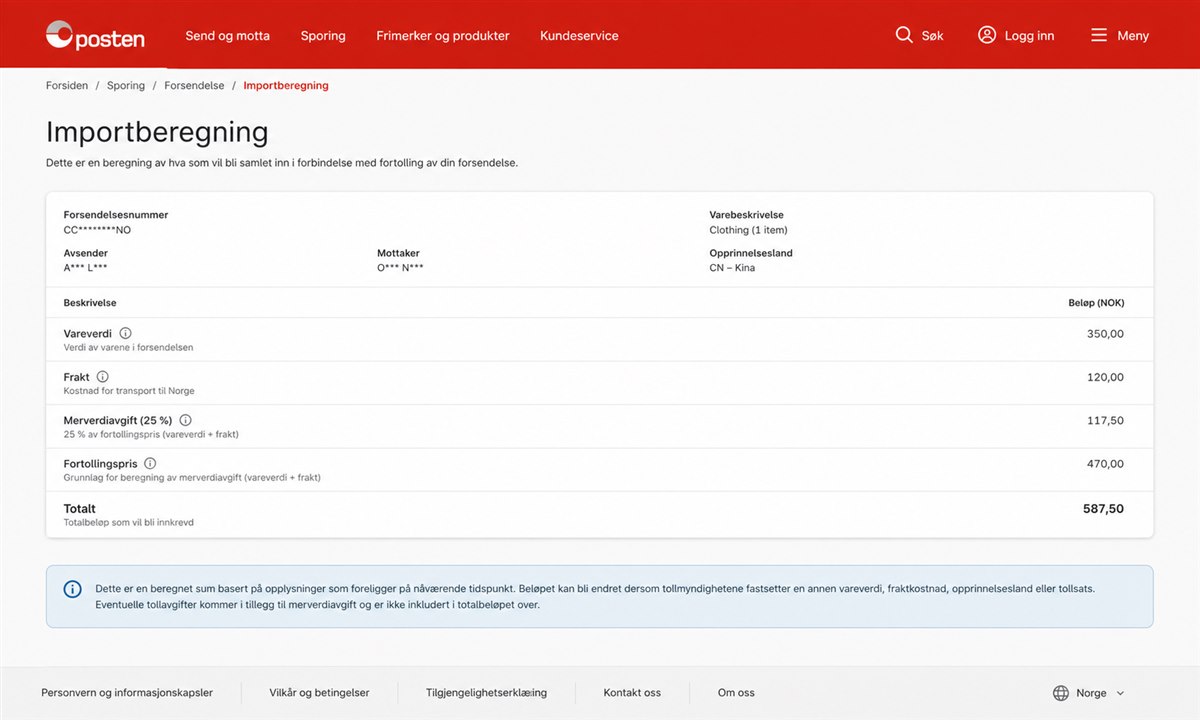Click the blue info icon in notice box
Screen dimensions: 1200x720
pos(73,589)
